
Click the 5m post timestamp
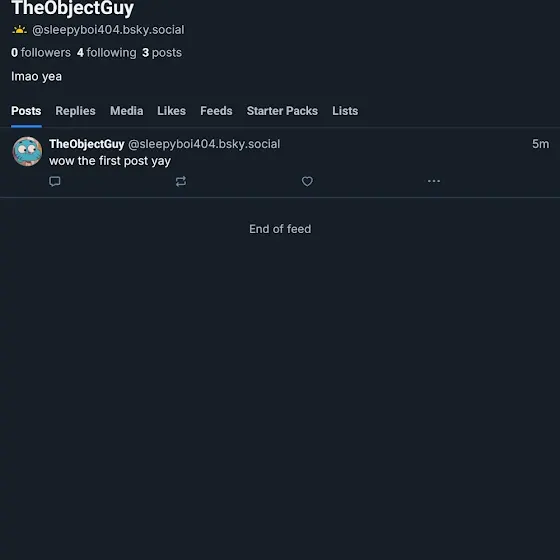tap(540, 144)
